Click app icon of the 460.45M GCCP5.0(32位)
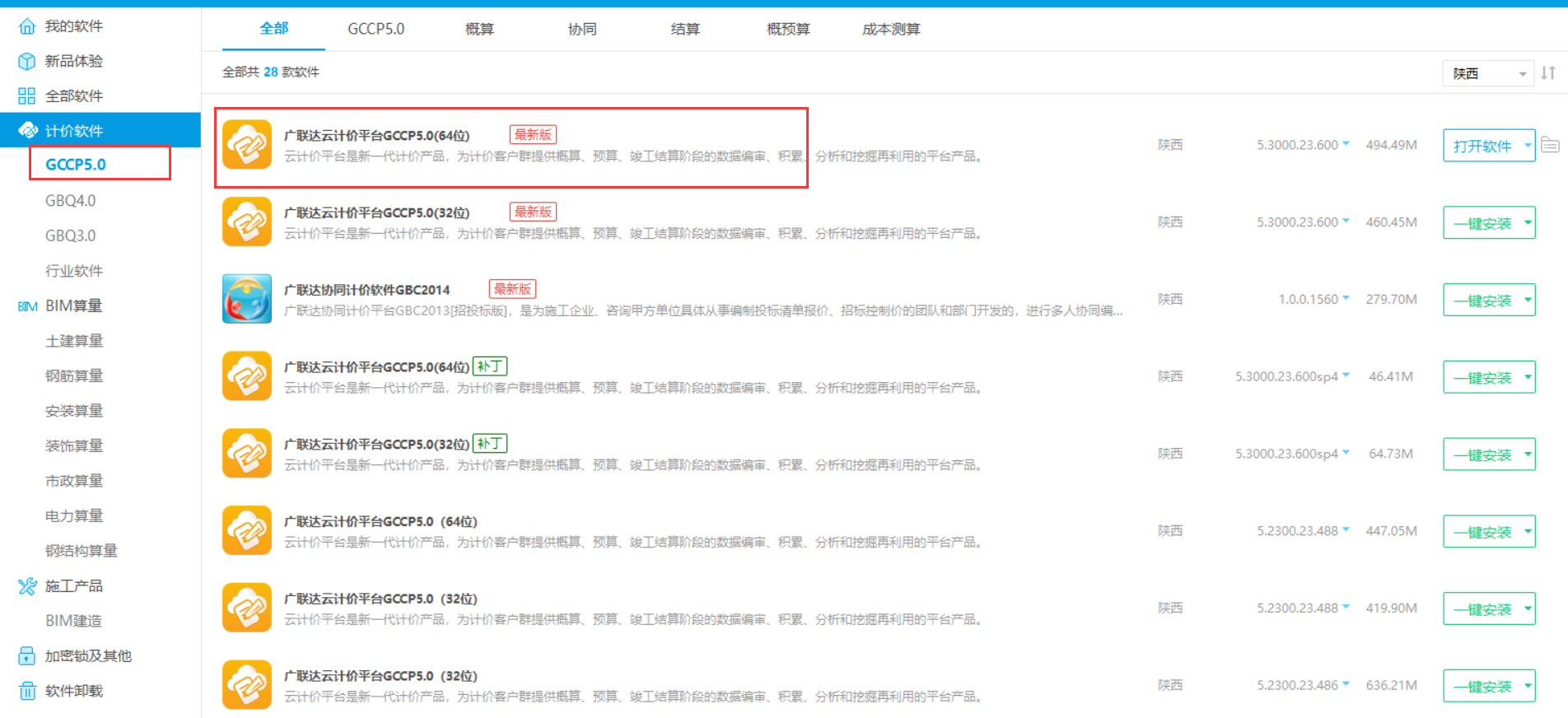1568x718 pixels. (247, 221)
